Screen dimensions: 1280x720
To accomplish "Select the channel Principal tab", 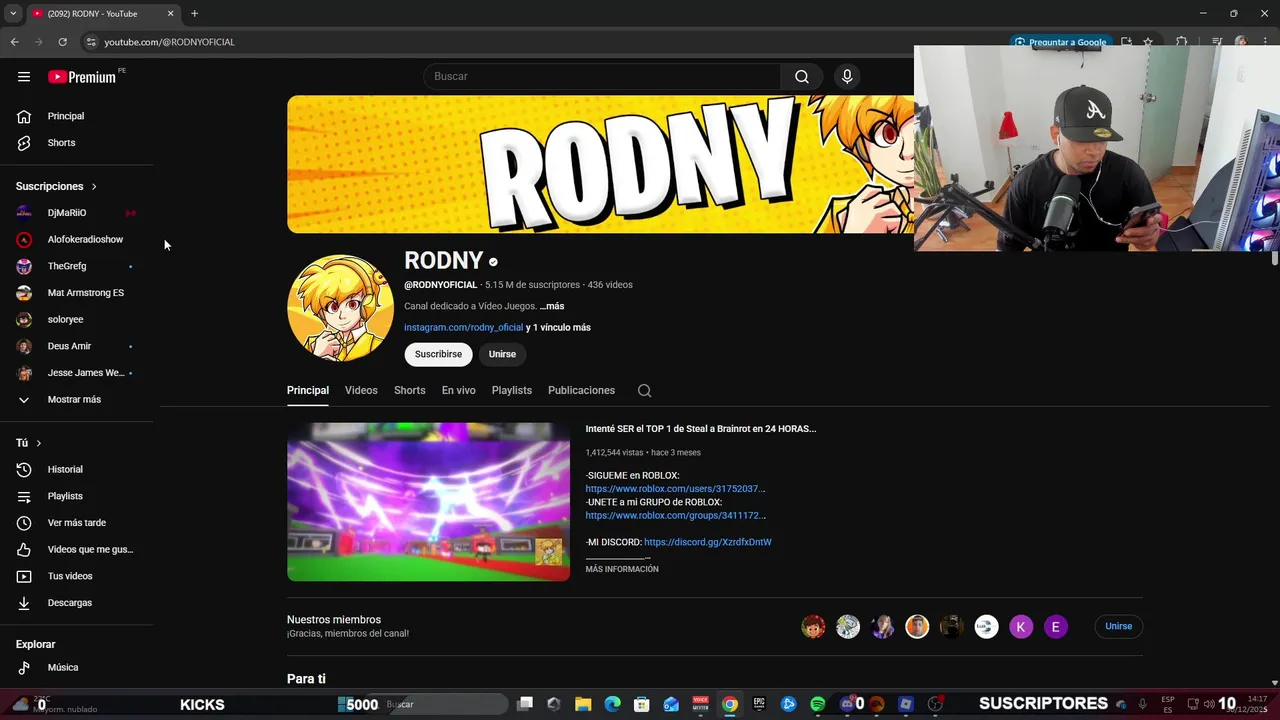I will point(308,390).
